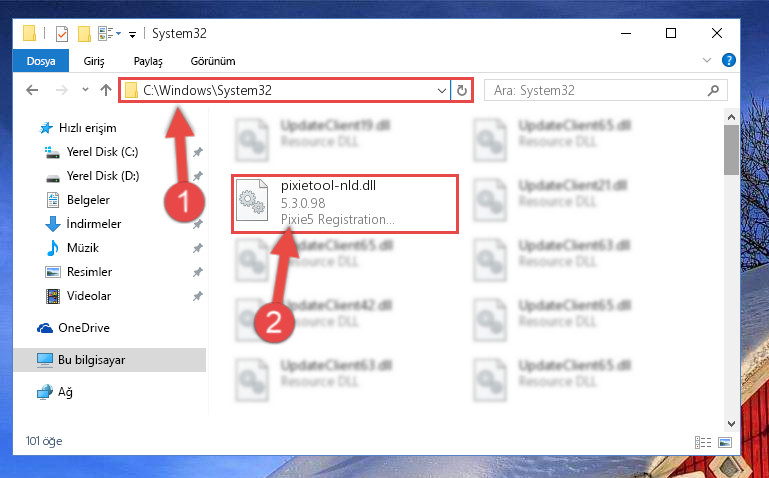The image size is (769, 478).
Task: Open the Help question mark icon
Action: click(x=729, y=60)
